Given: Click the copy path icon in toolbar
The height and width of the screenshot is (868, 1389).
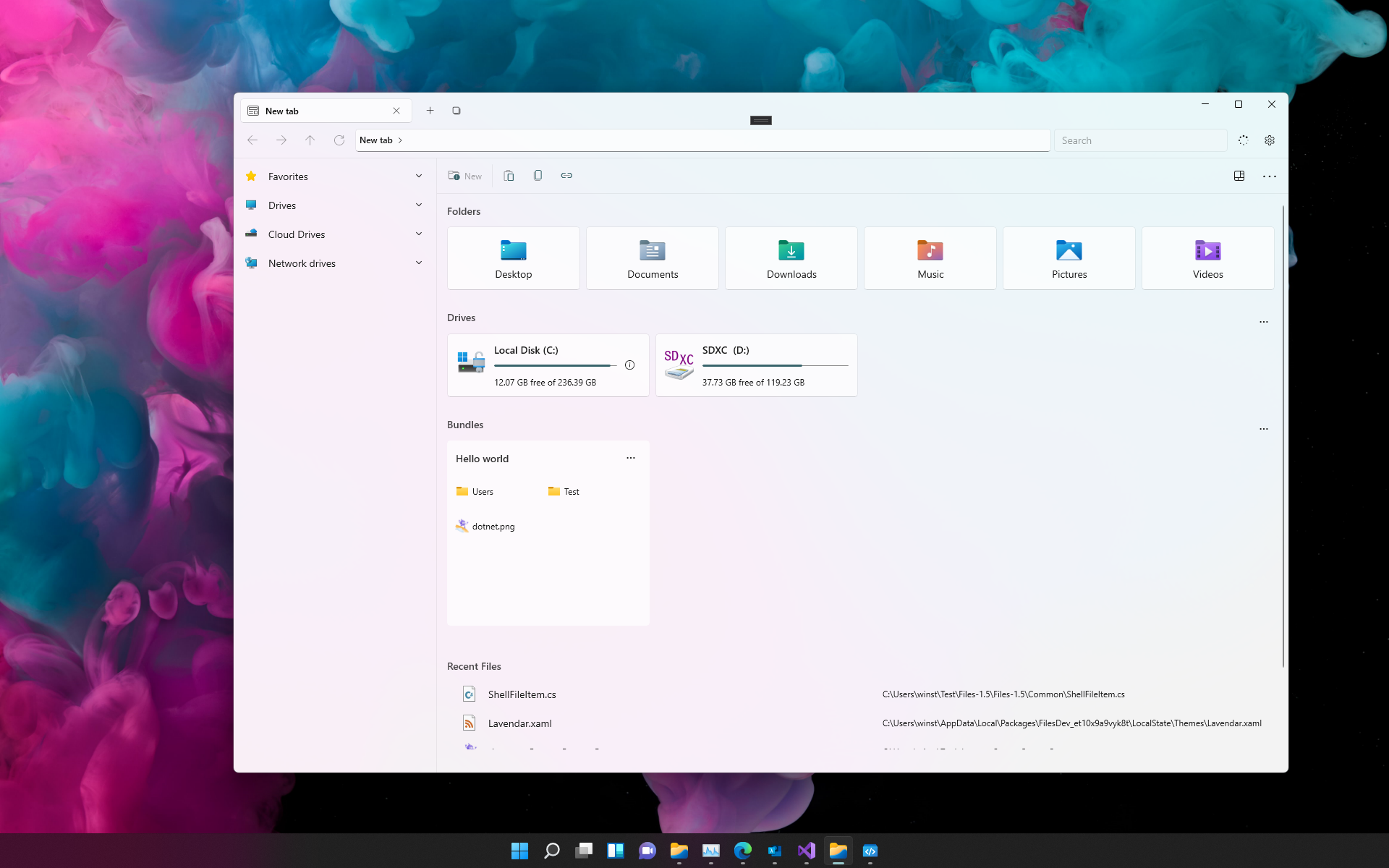Looking at the screenshot, I should pos(538,176).
